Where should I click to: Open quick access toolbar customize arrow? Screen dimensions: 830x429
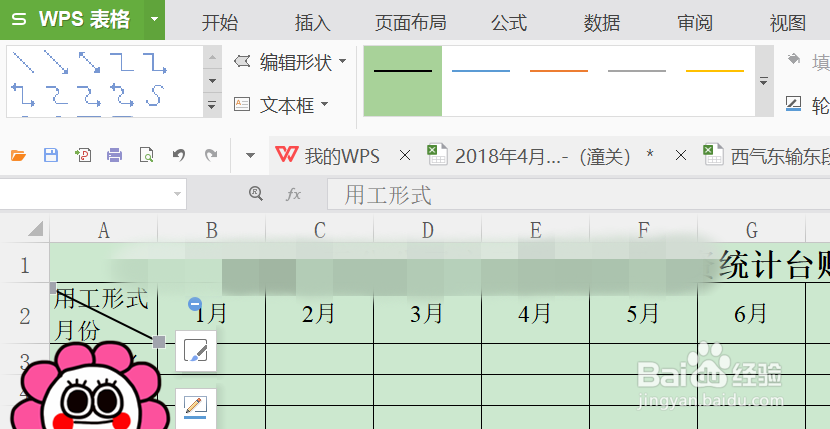pyautogui.click(x=250, y=155)
